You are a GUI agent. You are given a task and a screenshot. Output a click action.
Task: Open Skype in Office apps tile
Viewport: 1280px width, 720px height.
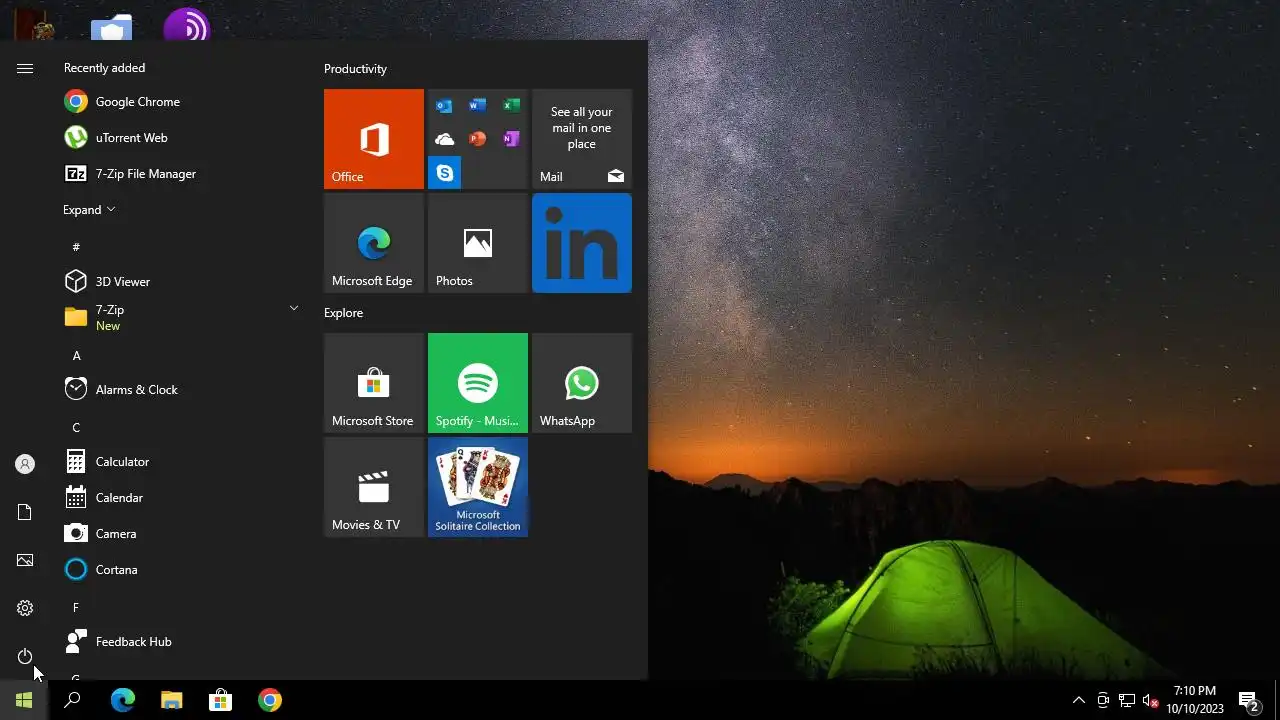[445, 173]
